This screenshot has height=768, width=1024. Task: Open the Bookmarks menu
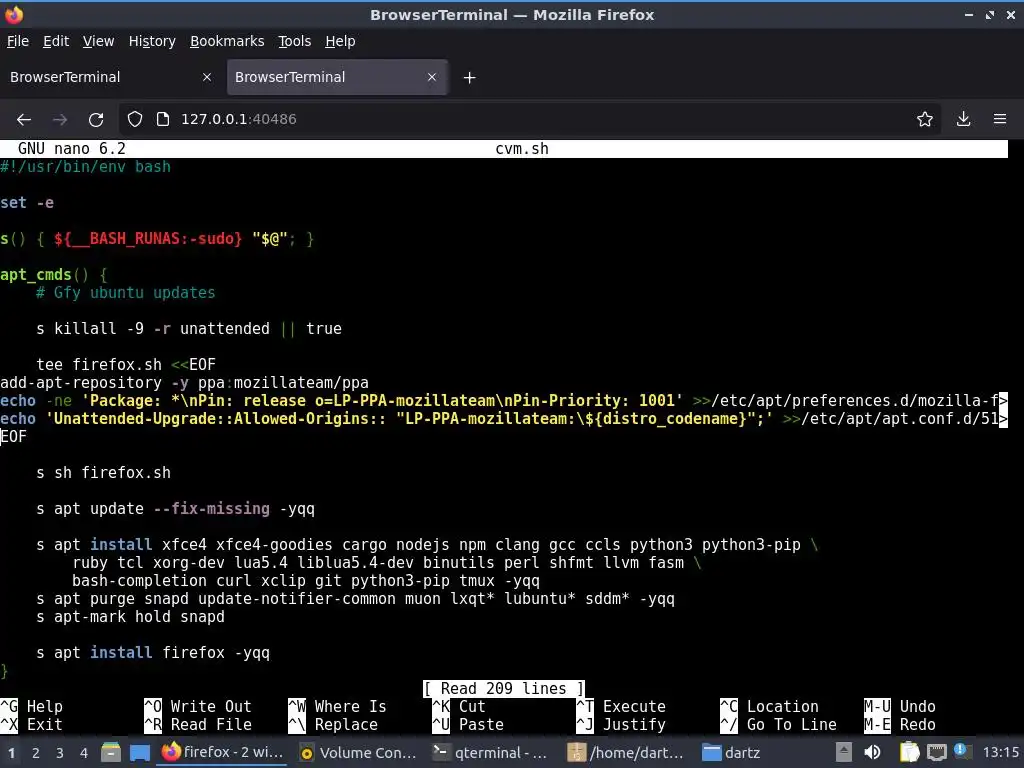[x=227, y=41]
